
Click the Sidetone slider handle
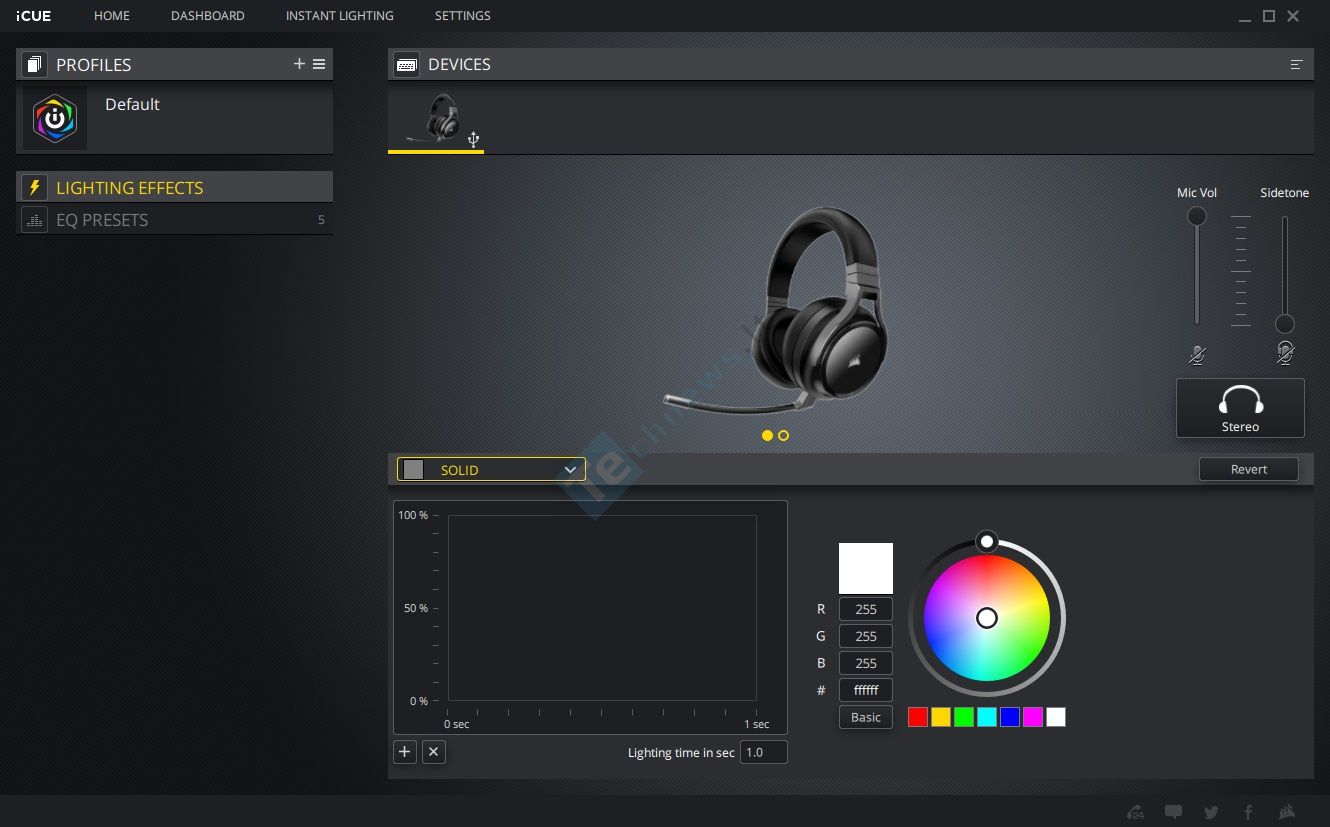[1285, 324]
